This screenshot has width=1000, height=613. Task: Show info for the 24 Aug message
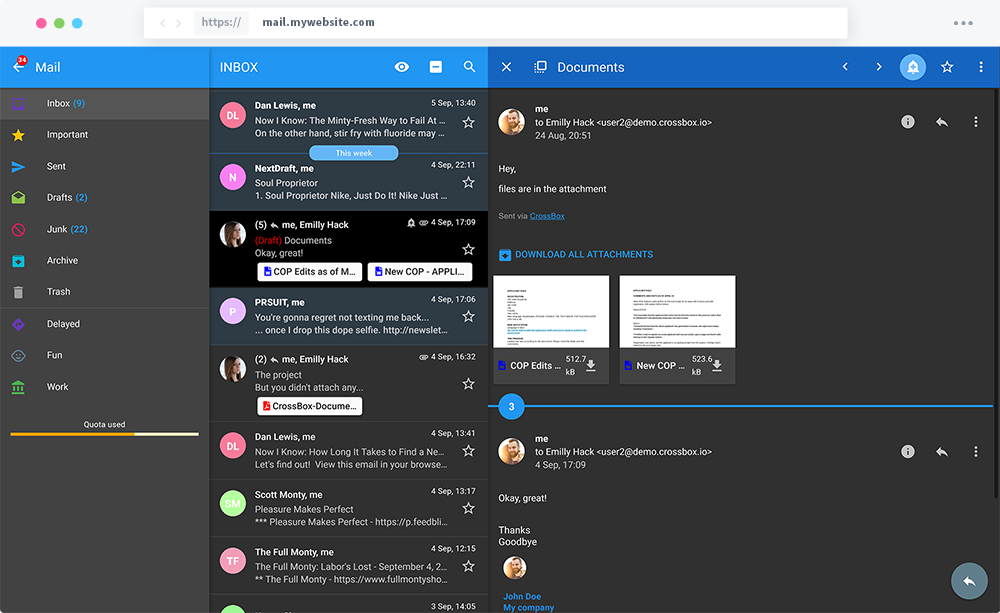click(908, 122)
